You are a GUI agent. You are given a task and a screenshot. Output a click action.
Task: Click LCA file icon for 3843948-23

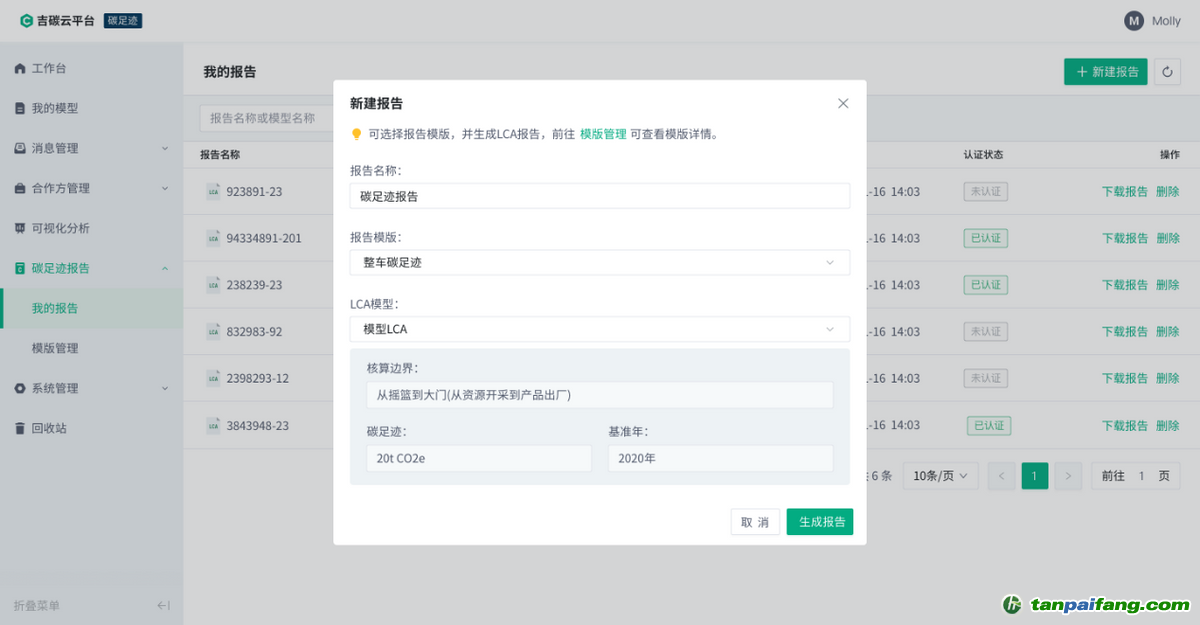[x=213, y=425]
